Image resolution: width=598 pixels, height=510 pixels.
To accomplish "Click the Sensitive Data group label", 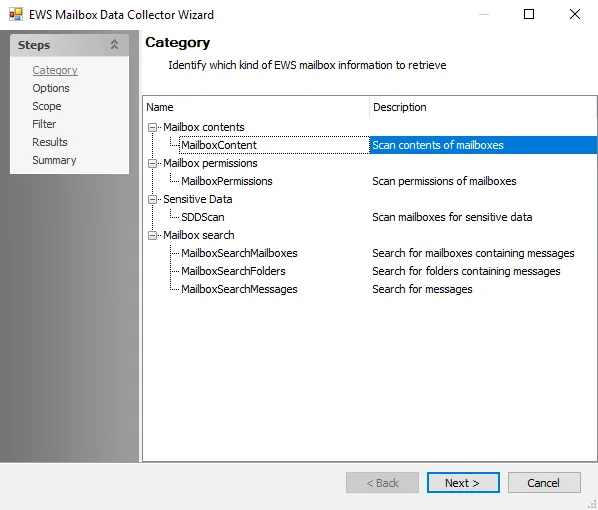I will 198,199.
